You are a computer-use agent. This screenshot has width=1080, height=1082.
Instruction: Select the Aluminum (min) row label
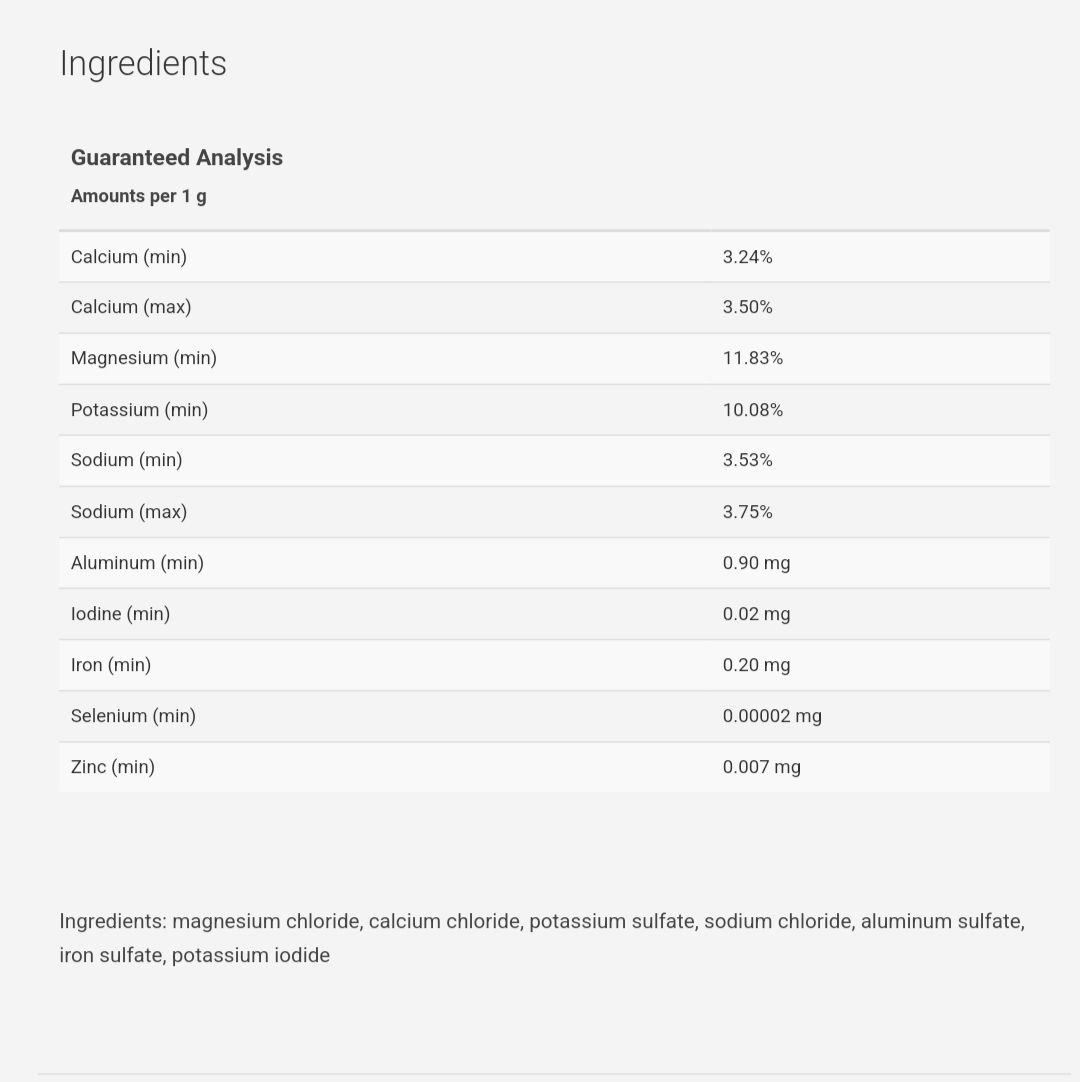pyautogui.click(x=137, y=563)
